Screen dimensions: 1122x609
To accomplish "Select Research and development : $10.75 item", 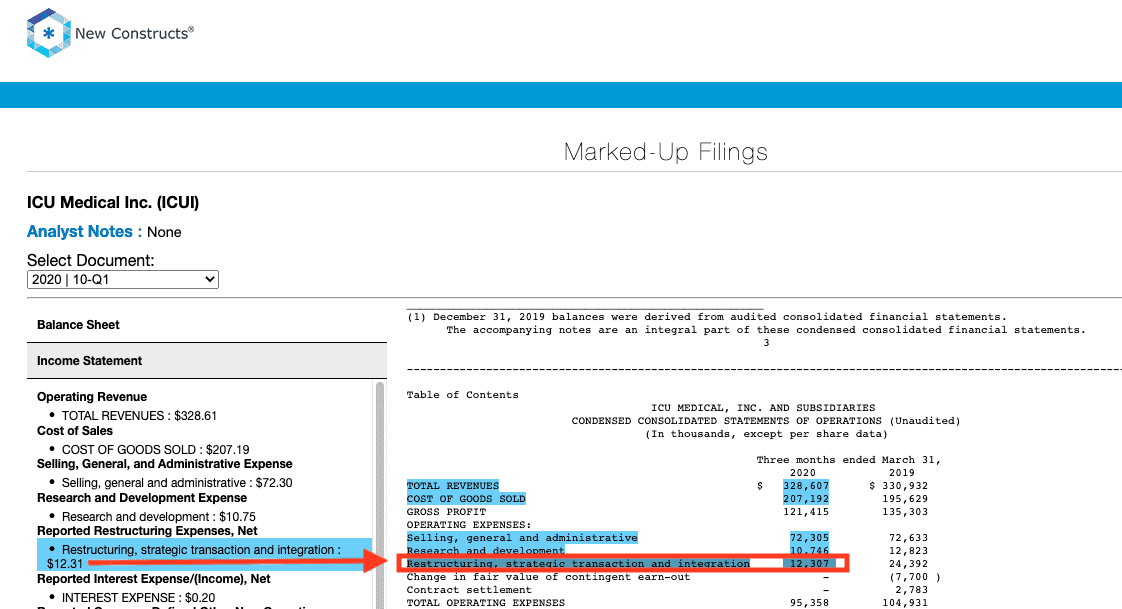I will point(158,516).
